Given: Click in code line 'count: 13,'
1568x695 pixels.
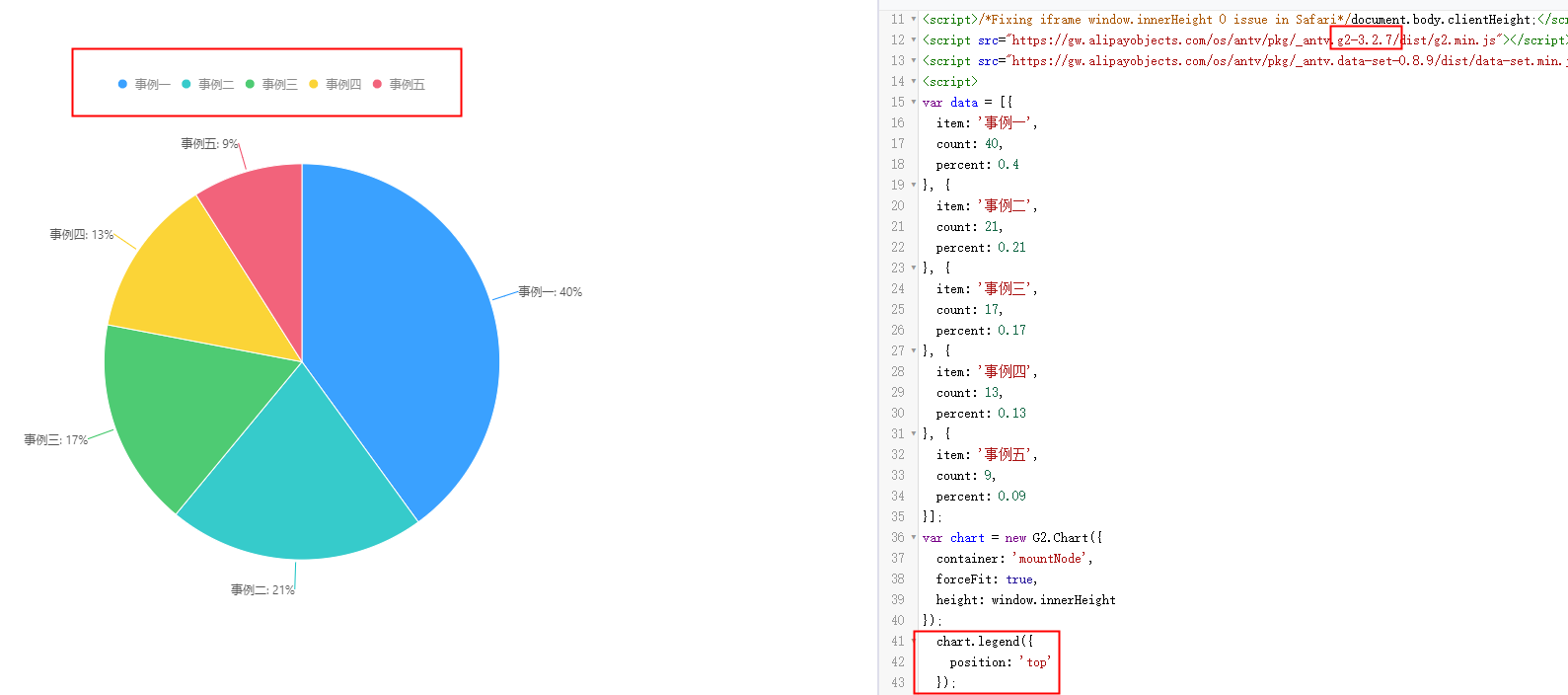Looking at the screenshot, I should pos(969,393).
